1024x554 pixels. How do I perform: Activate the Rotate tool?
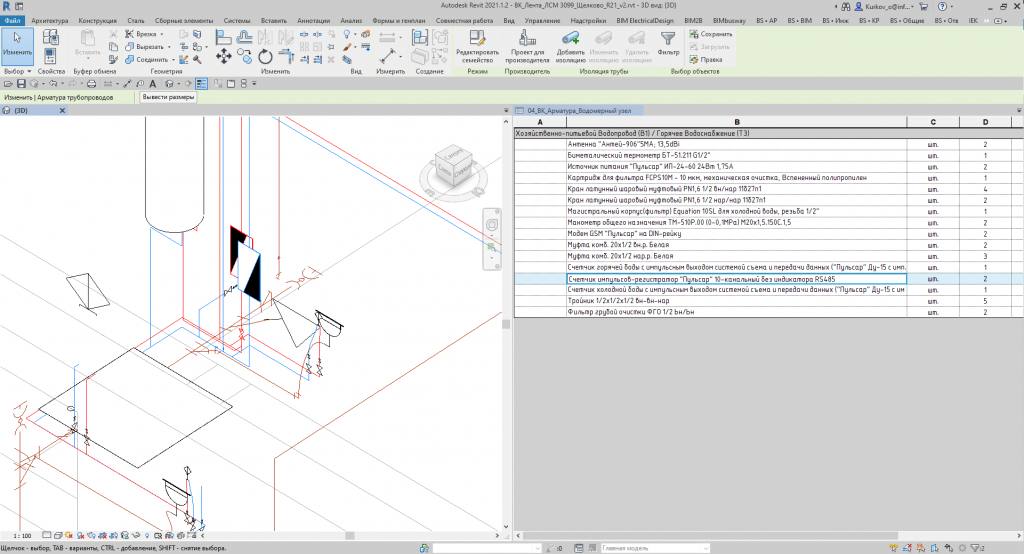click(x=264, y=57)
